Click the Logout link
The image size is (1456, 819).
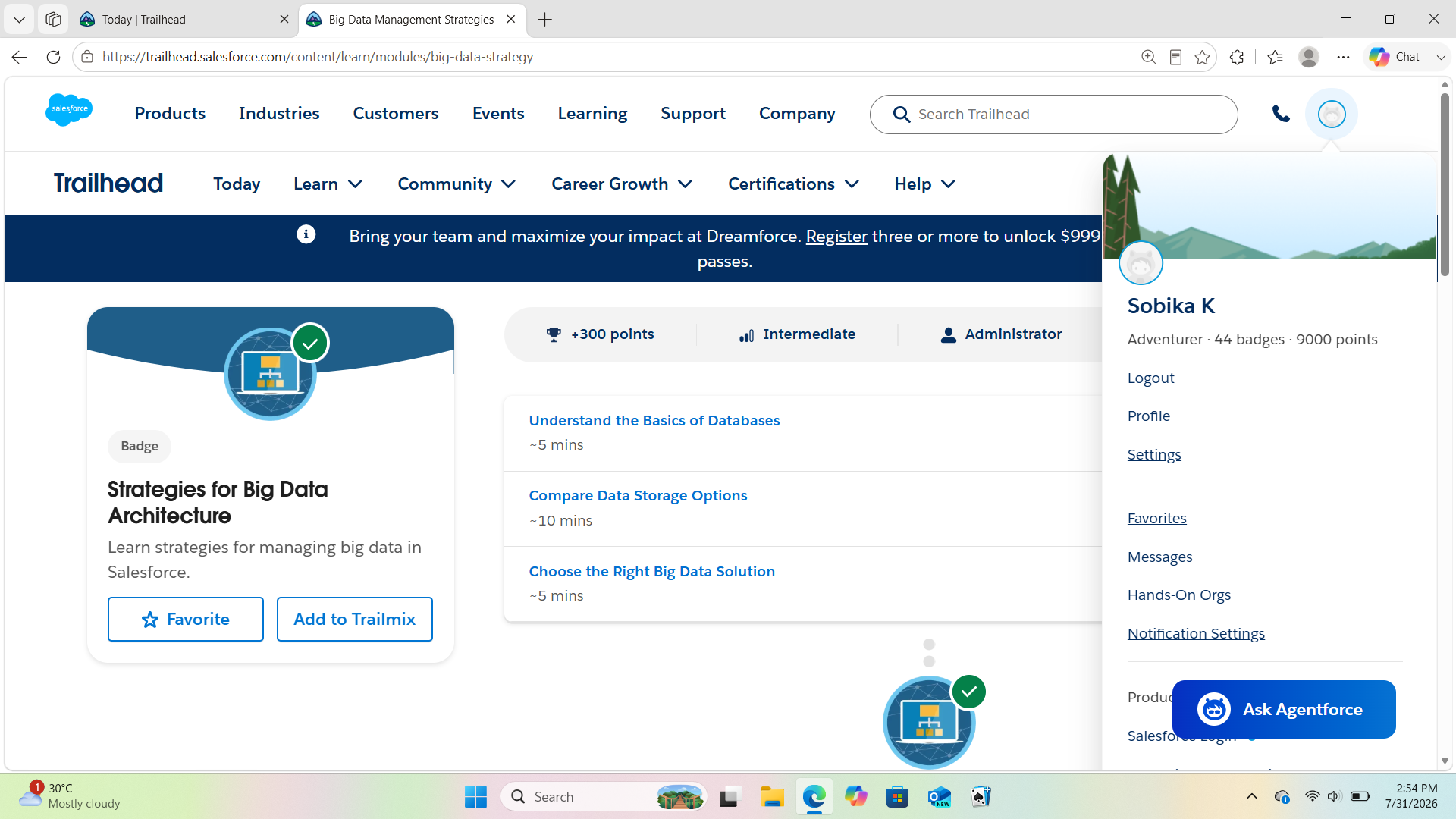tap(1150, 378)
